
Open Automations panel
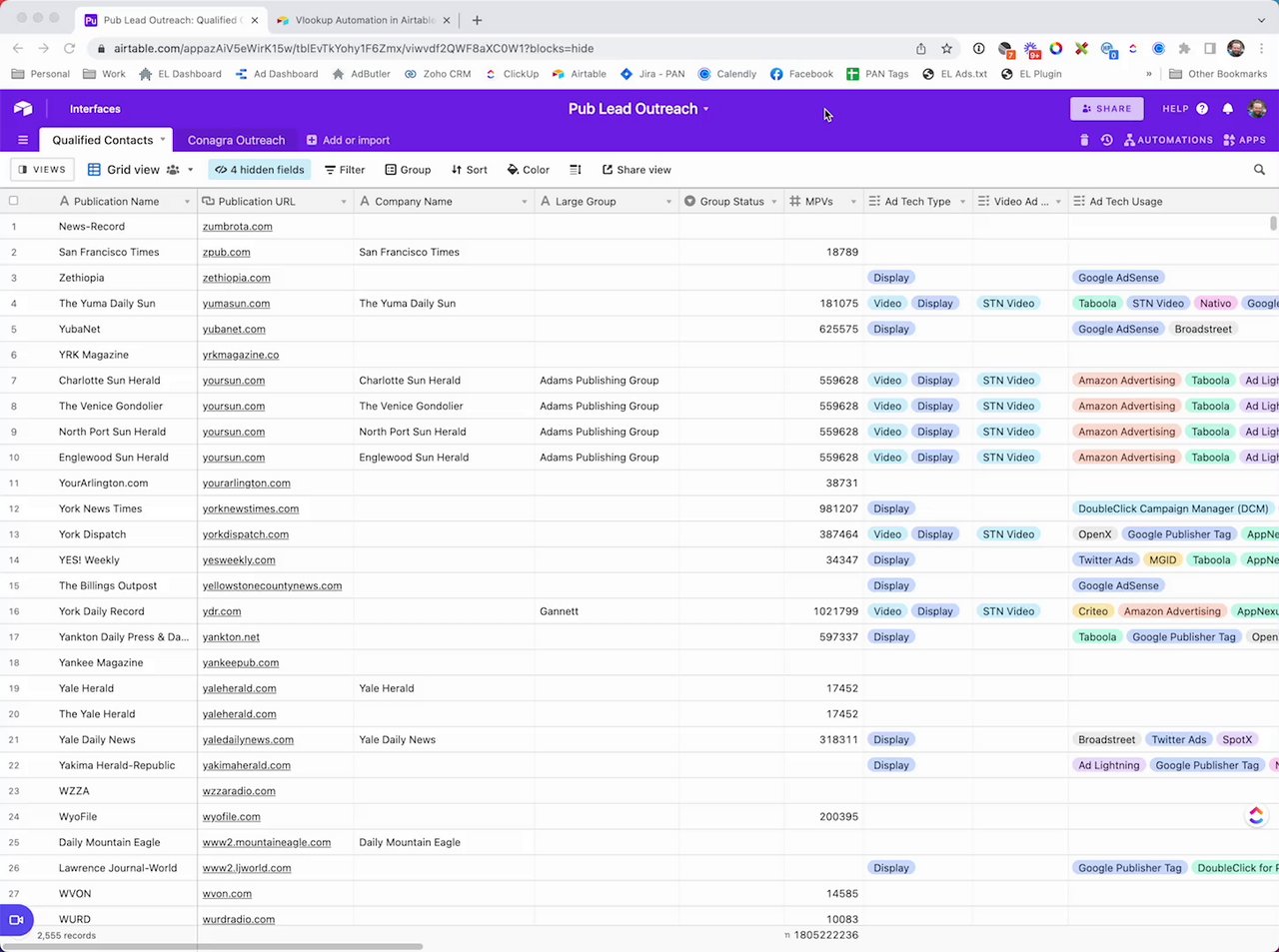(x=1168, y=140)
